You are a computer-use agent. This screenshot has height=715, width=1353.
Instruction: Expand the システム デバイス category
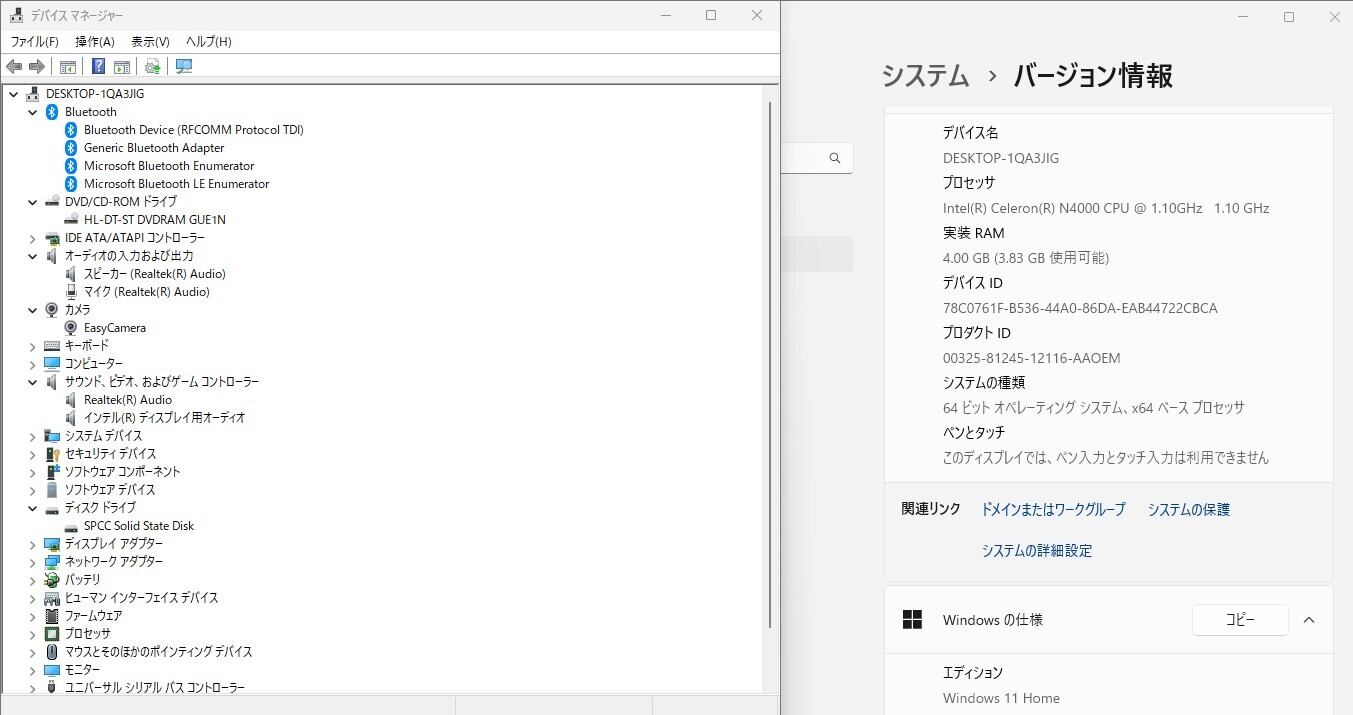[x=32, y=436]
